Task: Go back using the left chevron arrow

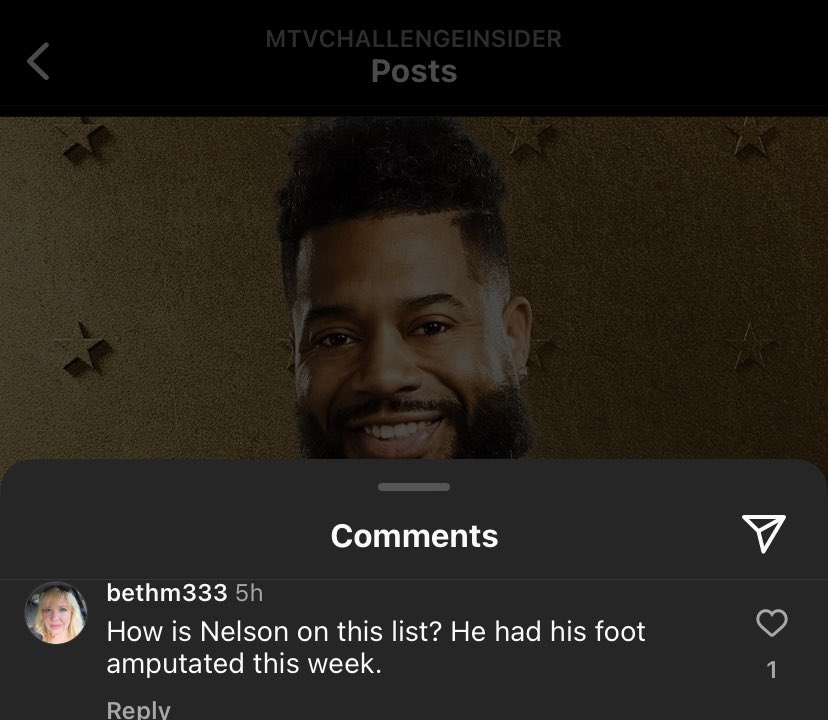Action: coord(38,61)
